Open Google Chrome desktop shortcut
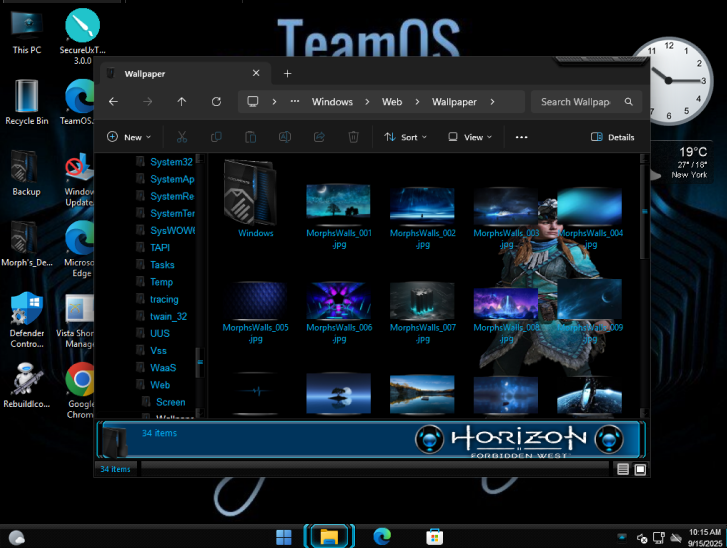 [x=80, y=390]
